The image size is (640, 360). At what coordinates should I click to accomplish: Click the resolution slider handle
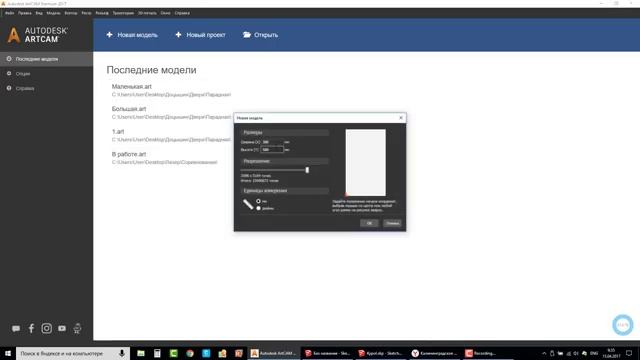[x=307, y=170]
